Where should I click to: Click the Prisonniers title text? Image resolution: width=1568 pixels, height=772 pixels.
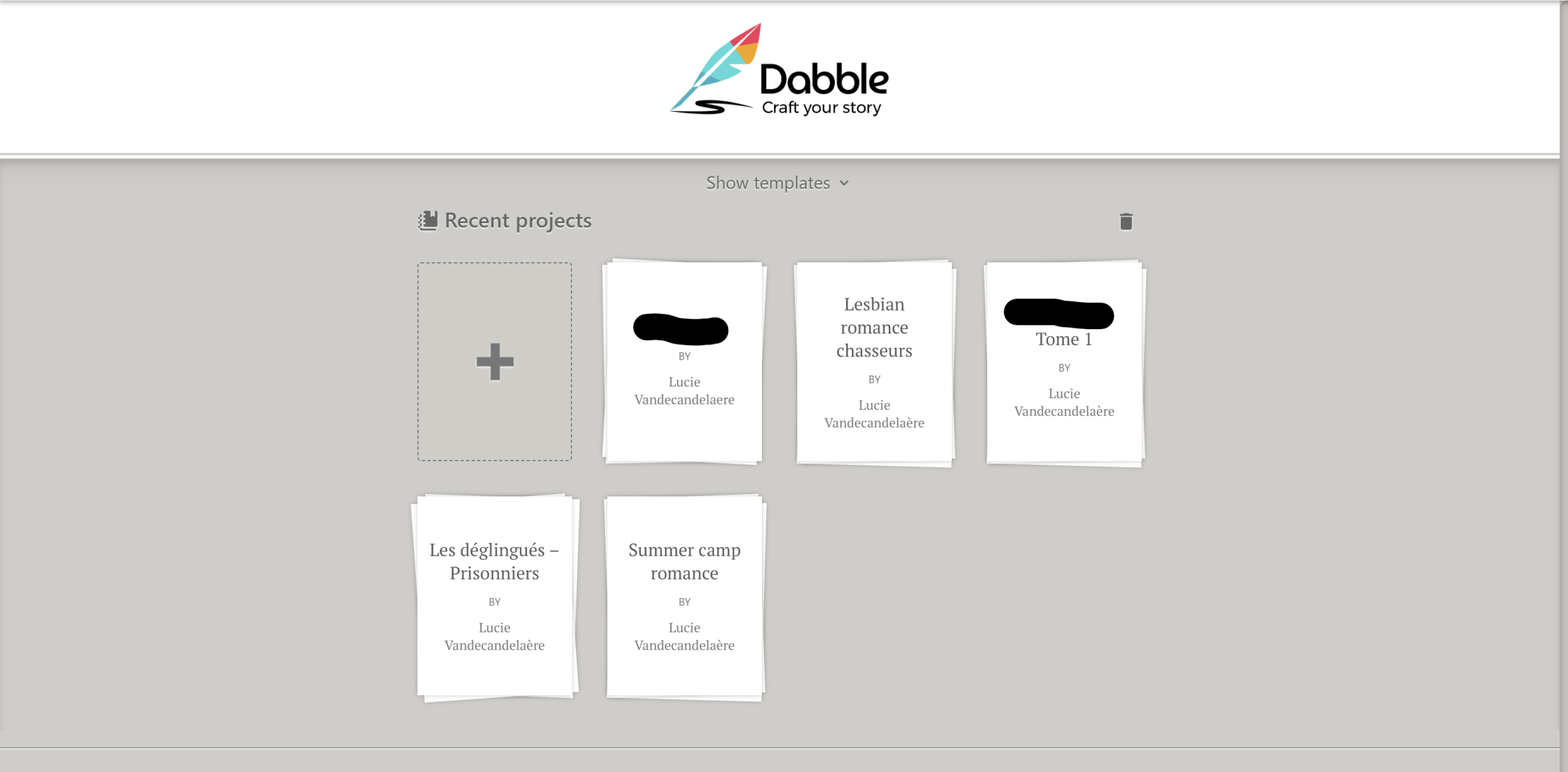pos(494,573)
